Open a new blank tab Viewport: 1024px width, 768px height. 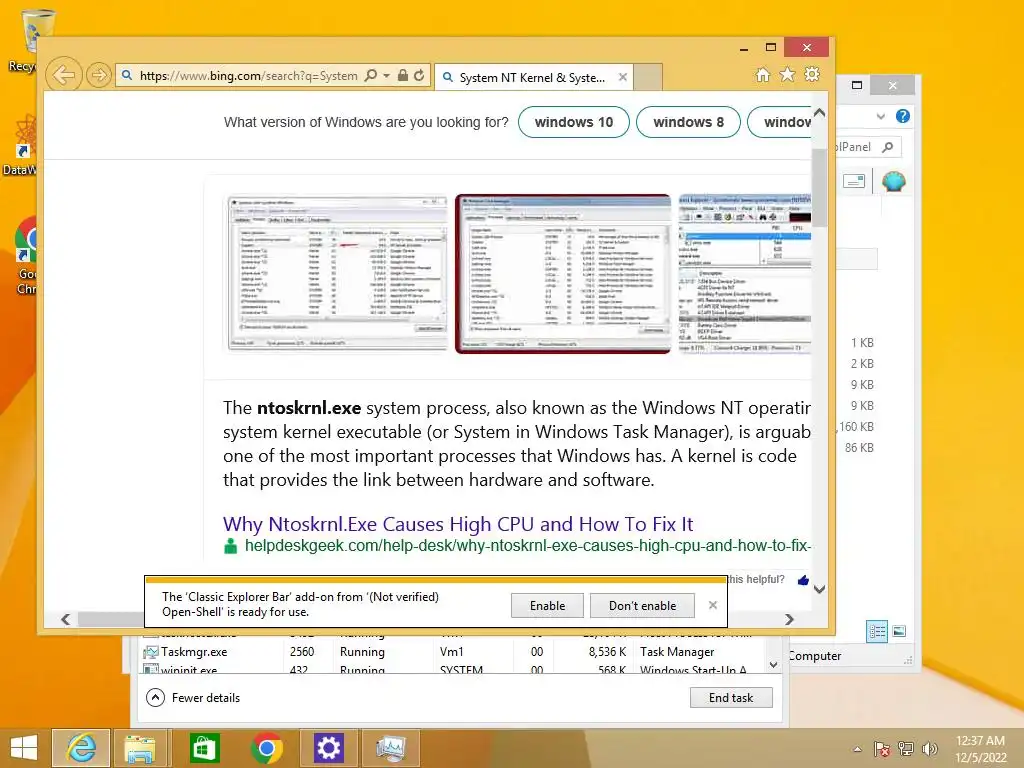648,77
